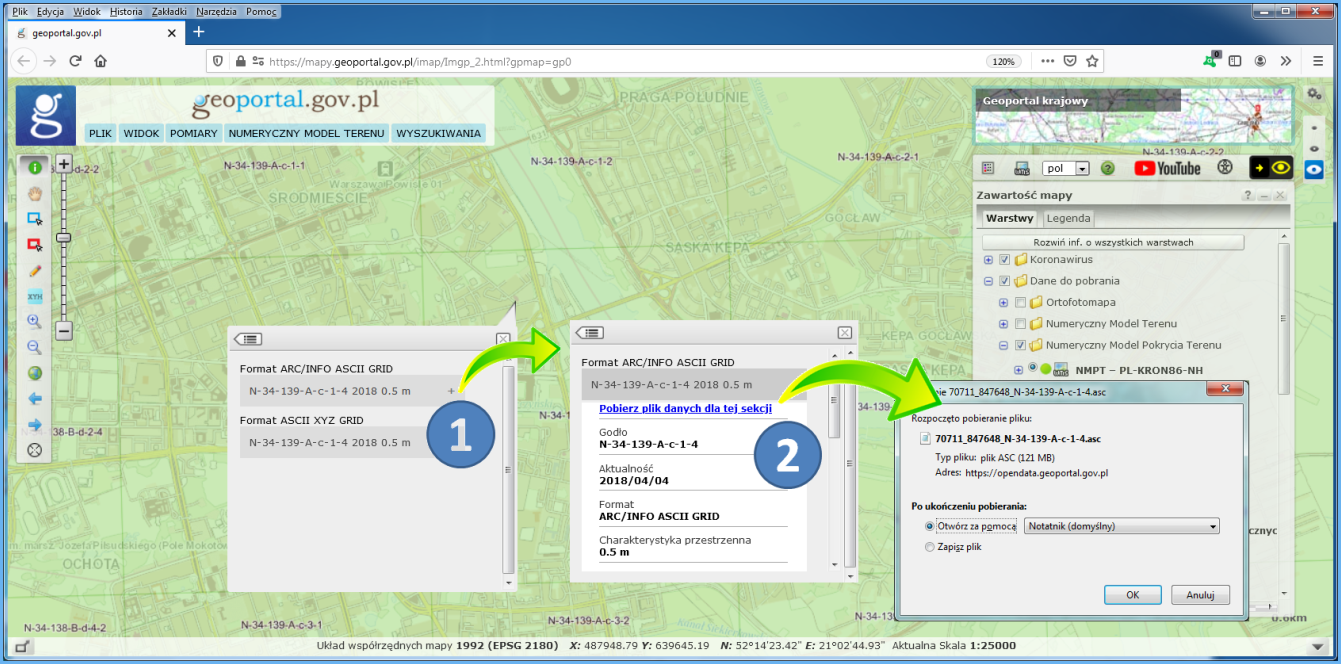Viewport: 1341px width, 664px height.
Task: Show full extent with globe icon
Action: (x=34, y=373)
